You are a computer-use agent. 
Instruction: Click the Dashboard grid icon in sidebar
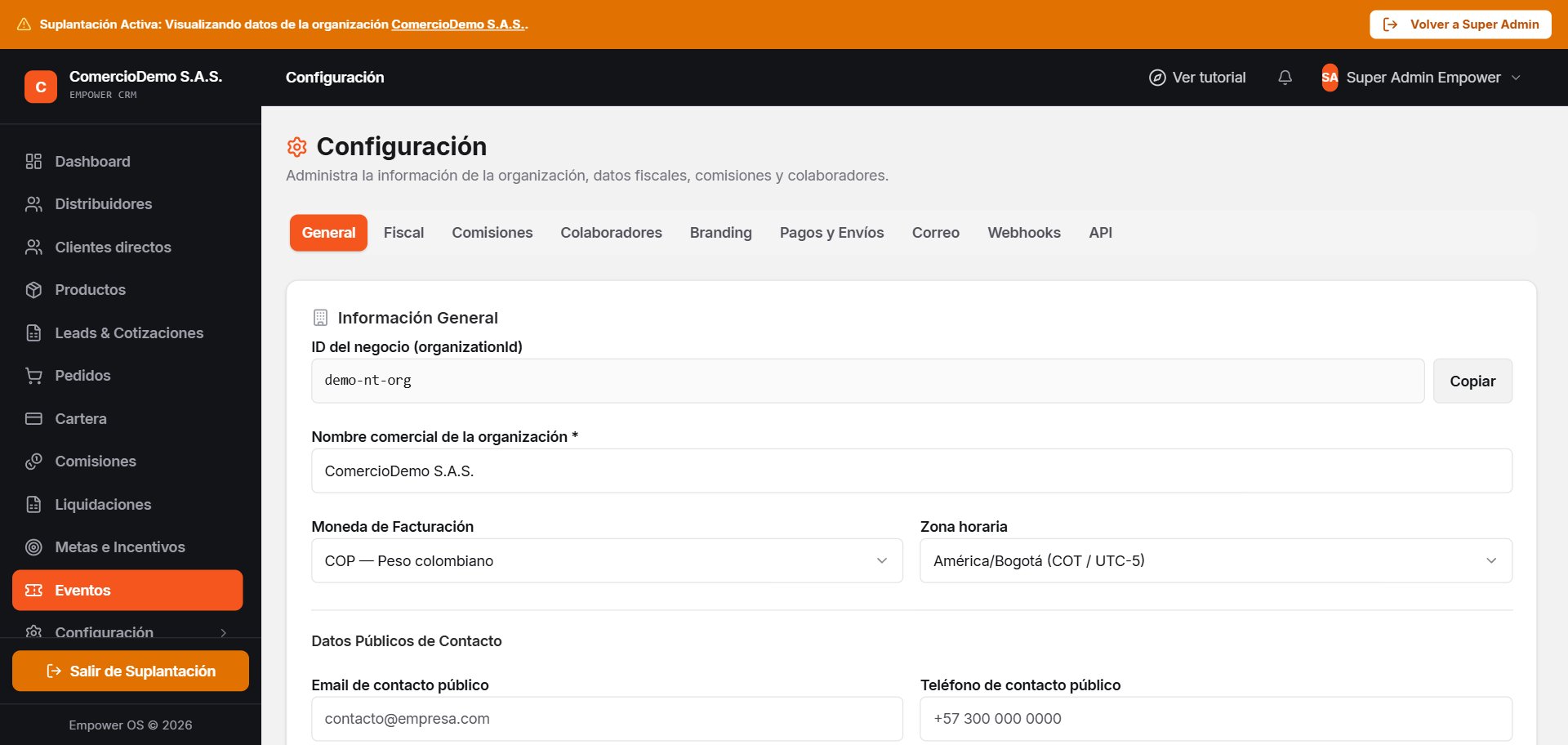click(33, 162)
